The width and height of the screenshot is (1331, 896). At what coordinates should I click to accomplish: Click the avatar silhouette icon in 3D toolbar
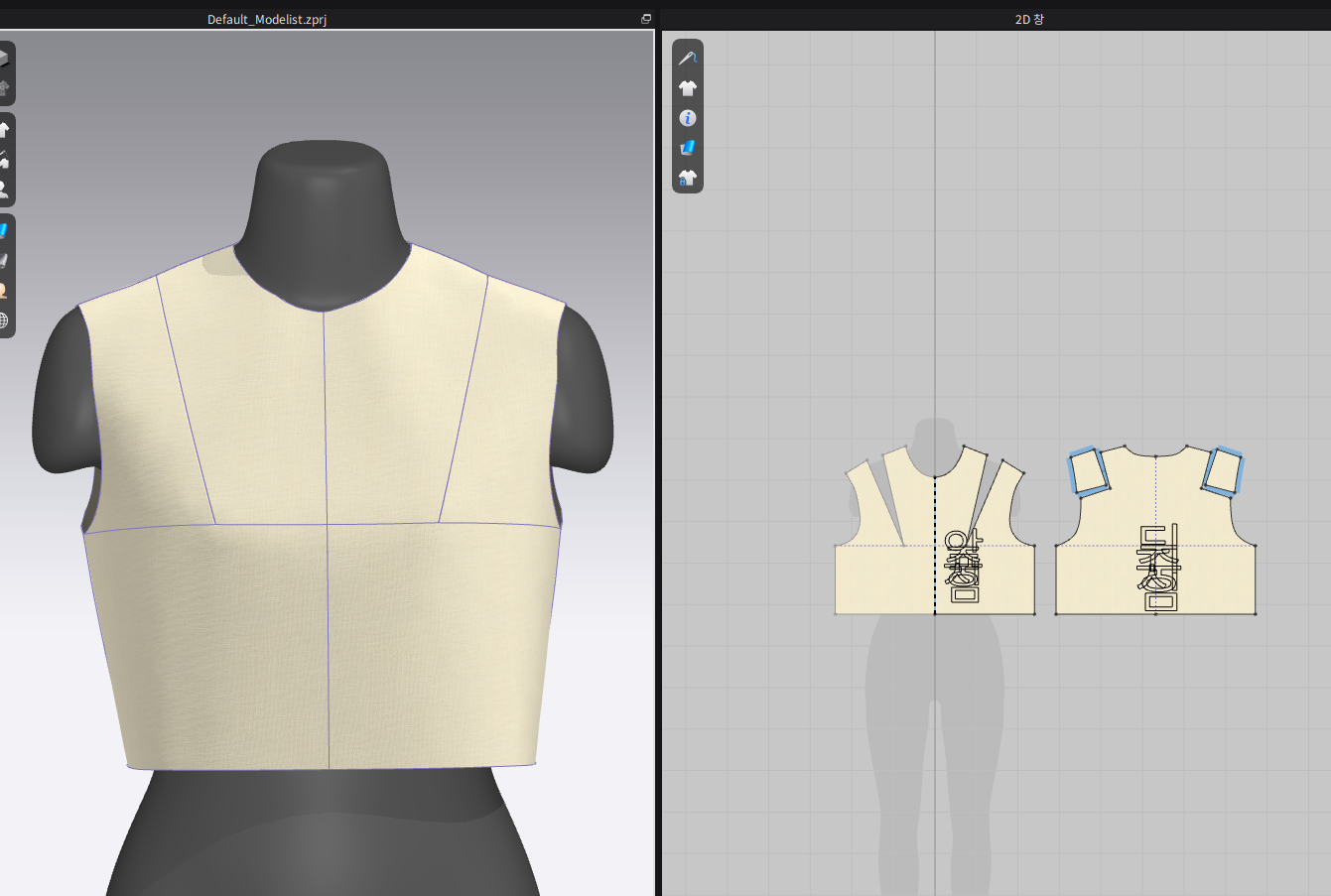point(4,189)
